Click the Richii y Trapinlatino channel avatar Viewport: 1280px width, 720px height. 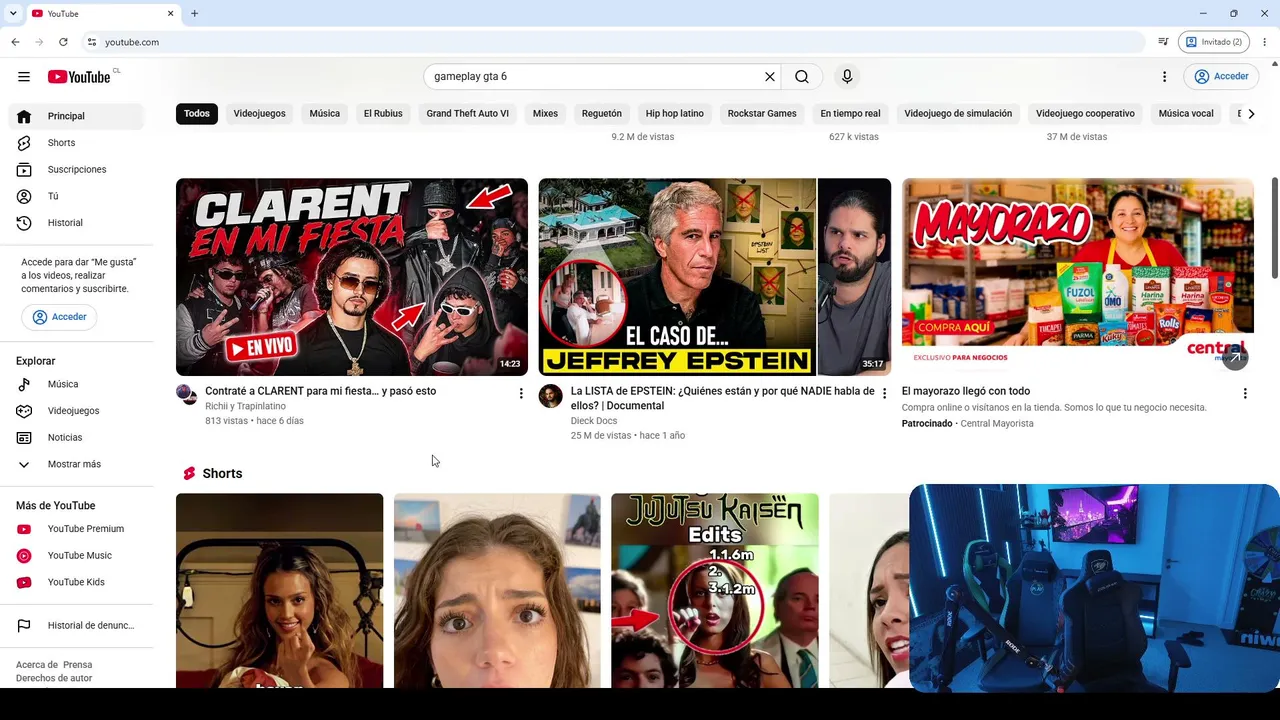pos(187,394)
